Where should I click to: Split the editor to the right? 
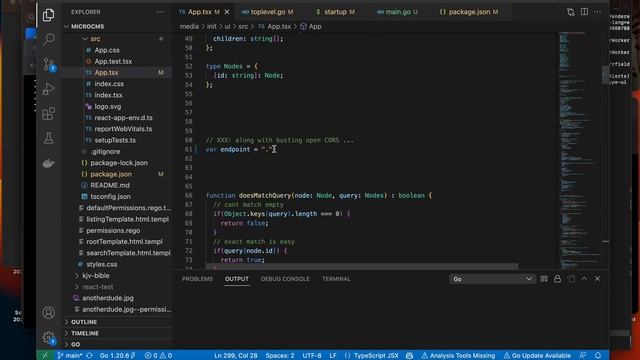point(584,12)
